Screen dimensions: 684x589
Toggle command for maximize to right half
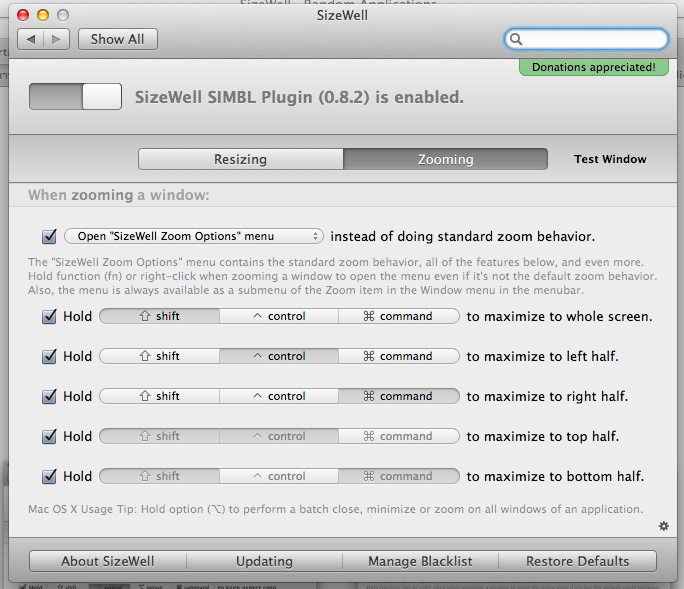click(399, 396)
